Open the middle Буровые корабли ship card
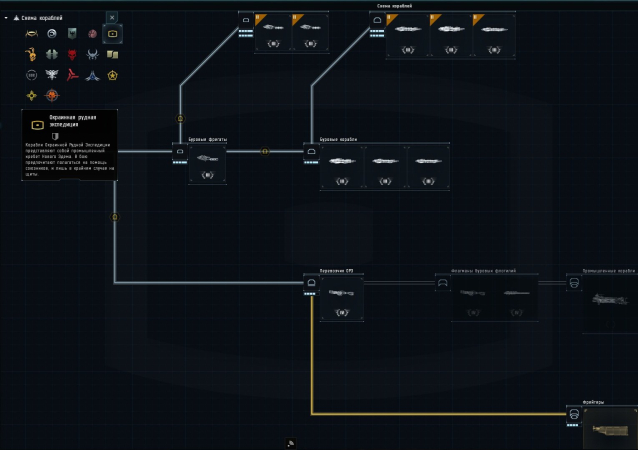The height and width of the screenshot is (450, 638). (x=385, y=167)
